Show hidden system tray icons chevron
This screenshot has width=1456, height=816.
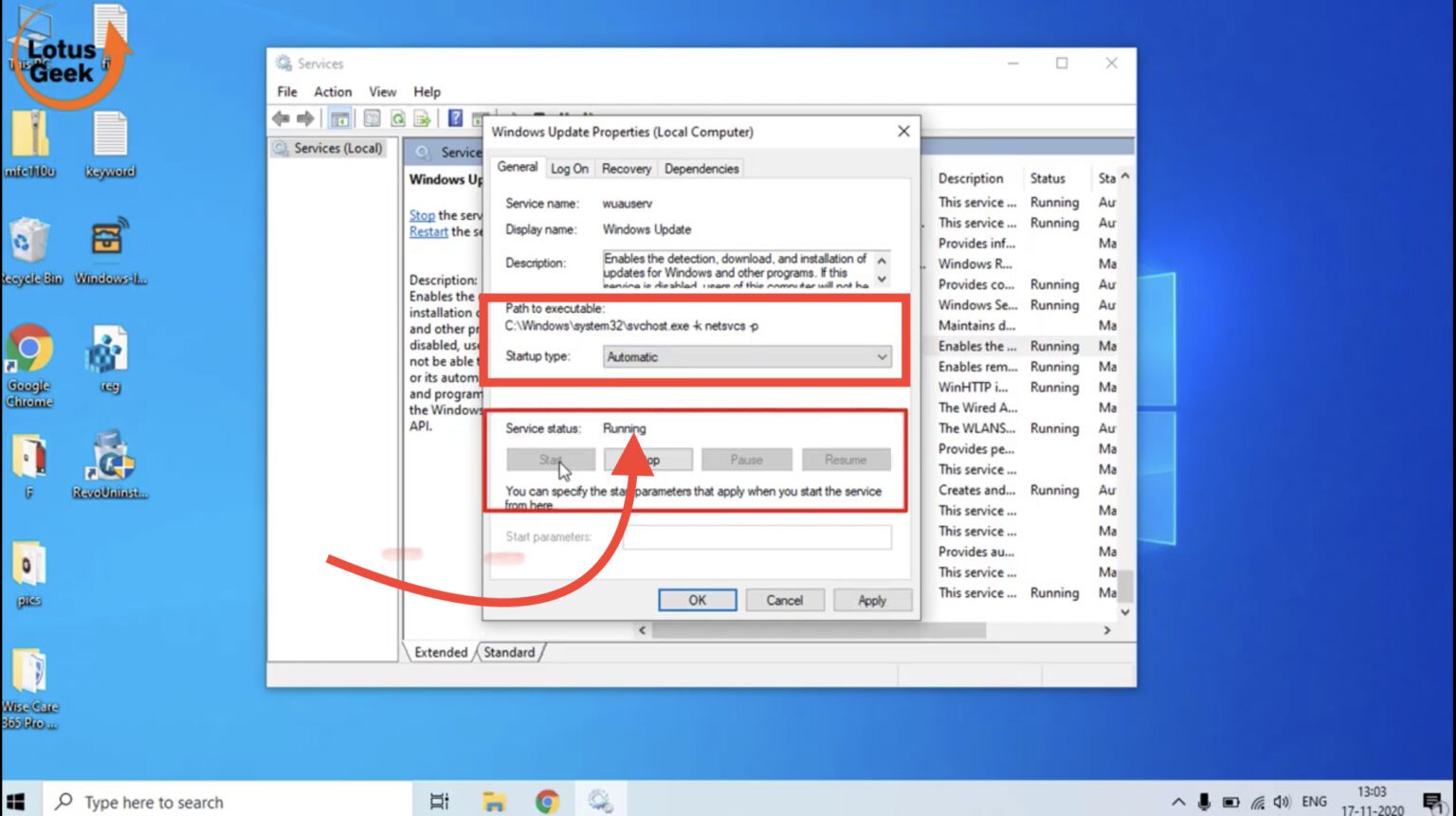(1178, 803)
